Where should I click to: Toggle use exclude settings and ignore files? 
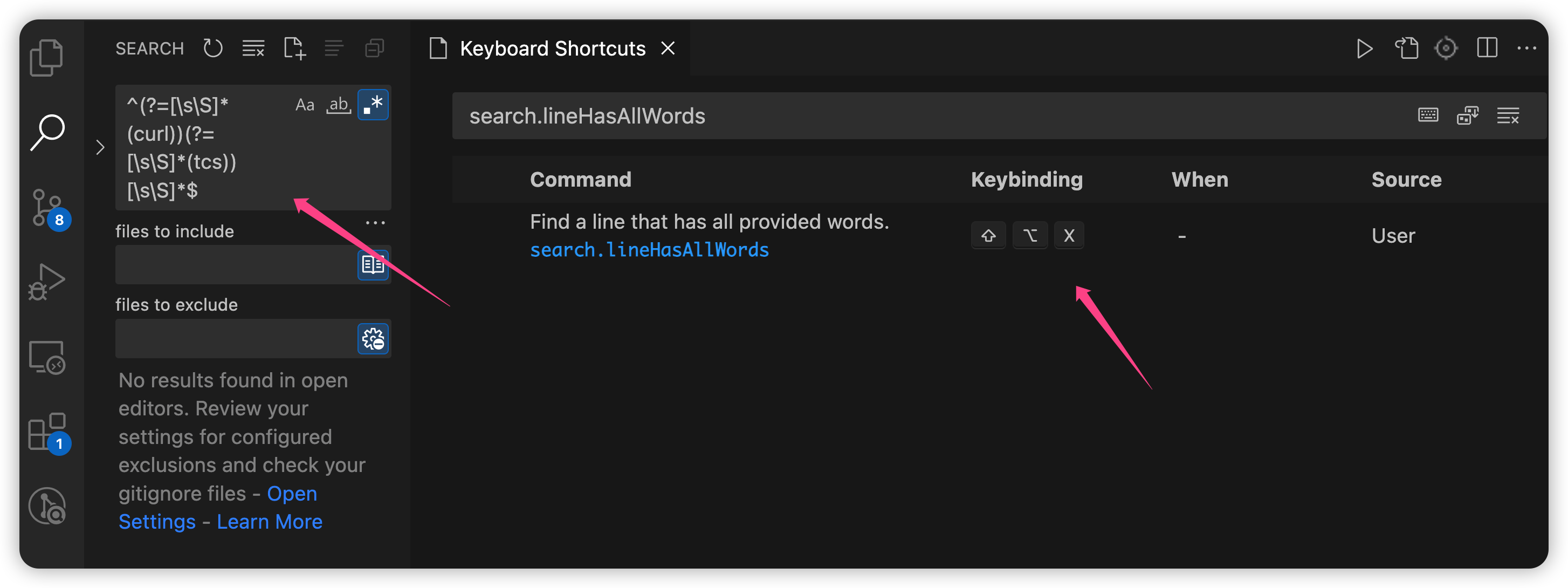click(x=373, y=338)
